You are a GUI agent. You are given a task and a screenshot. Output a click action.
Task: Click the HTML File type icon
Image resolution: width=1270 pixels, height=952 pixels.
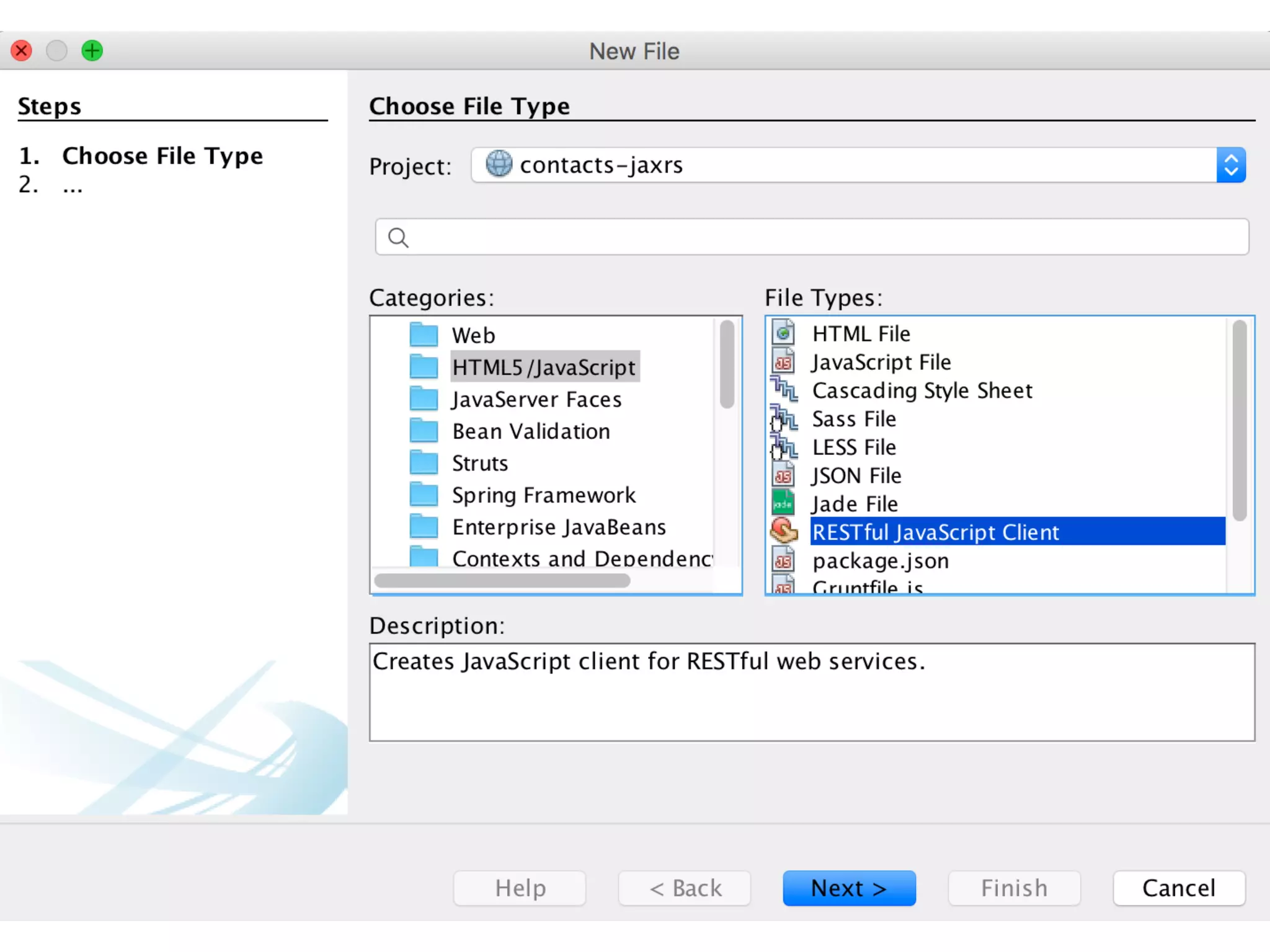[x=783, y=333]
